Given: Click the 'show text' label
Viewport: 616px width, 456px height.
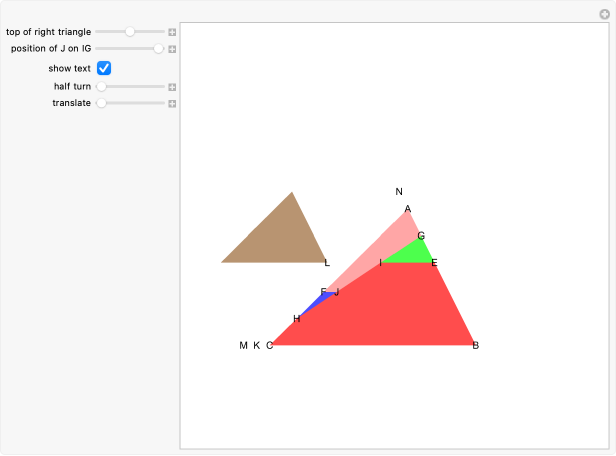Looking at the screenshot, I should (70, 68).
